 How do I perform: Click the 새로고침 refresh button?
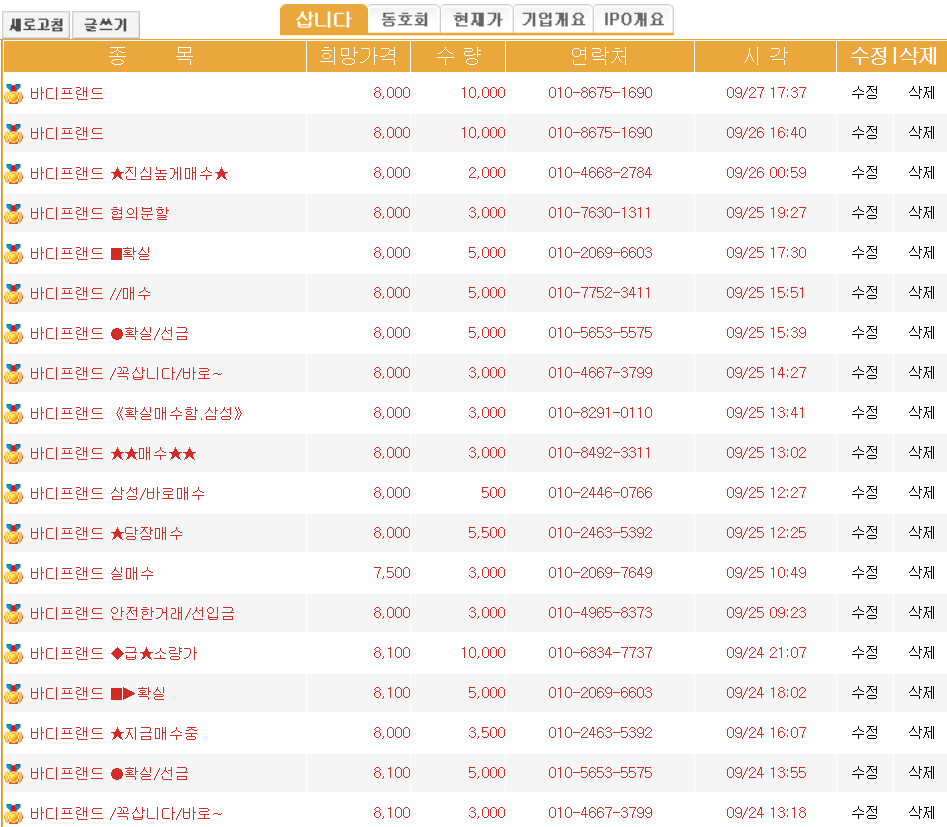pyautogui.click(x=36, y=25)
